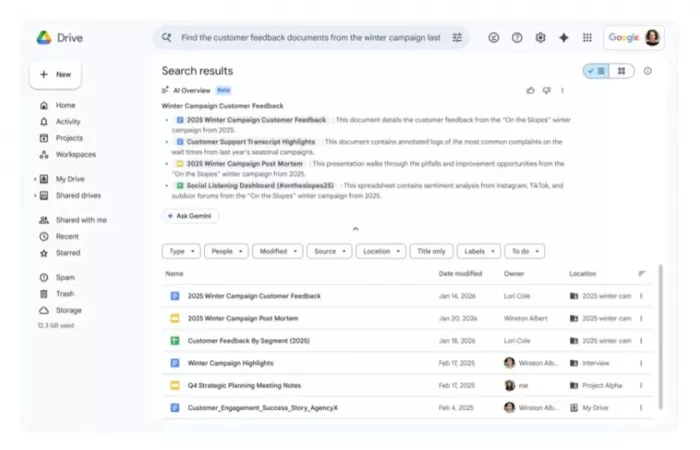Open the Starred section

point(67,252)
